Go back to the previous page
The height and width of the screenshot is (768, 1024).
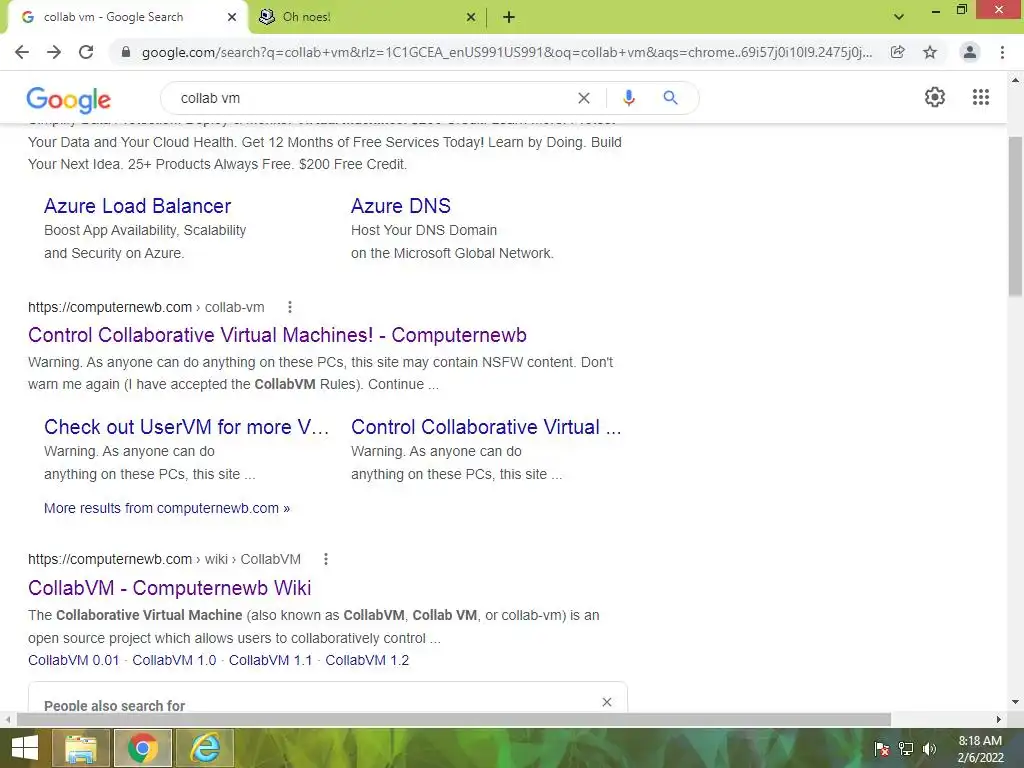pyautogui.click(x=22, y=52)
